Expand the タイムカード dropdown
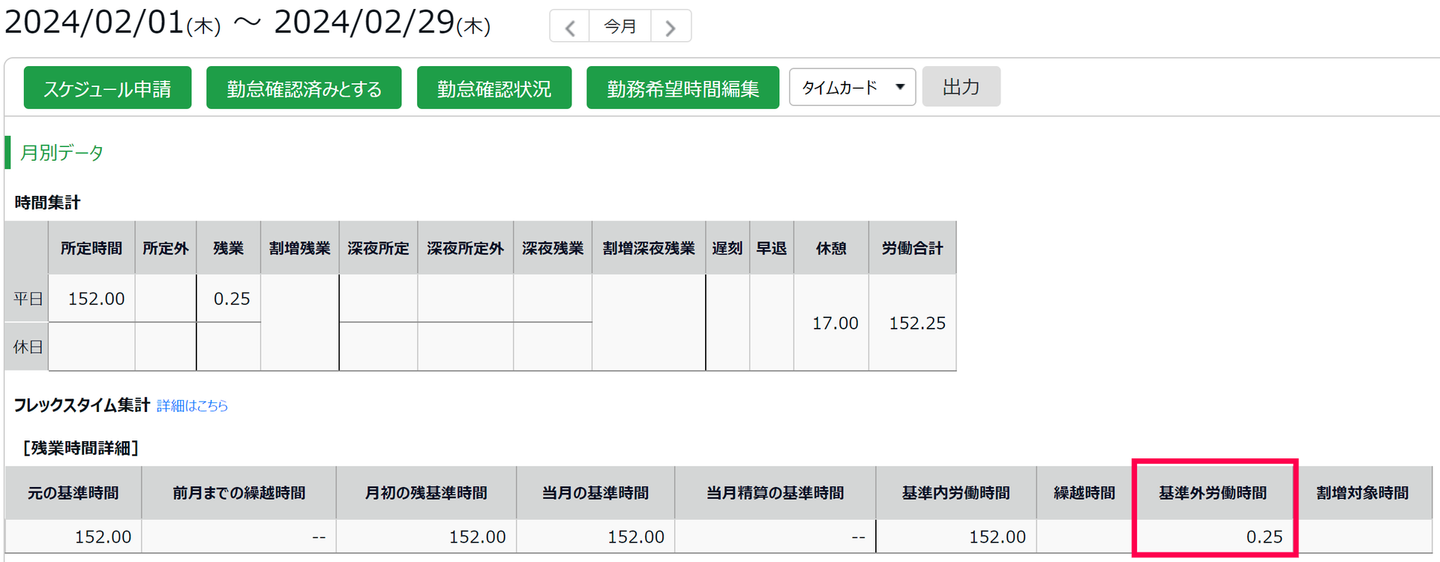Image resolution: width=1440 pixels, height=562 pixels. 852,87
